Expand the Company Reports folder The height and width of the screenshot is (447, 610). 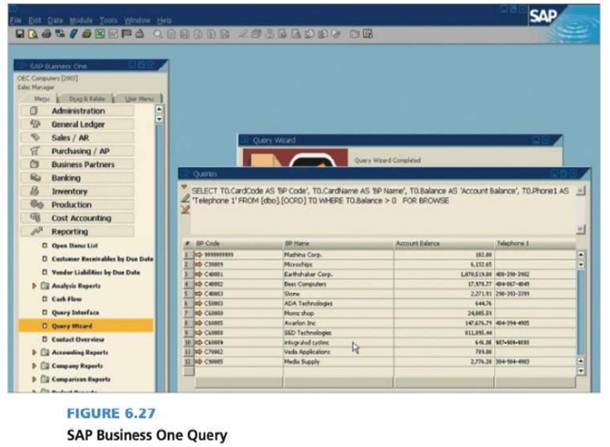(x=34, y=366)
